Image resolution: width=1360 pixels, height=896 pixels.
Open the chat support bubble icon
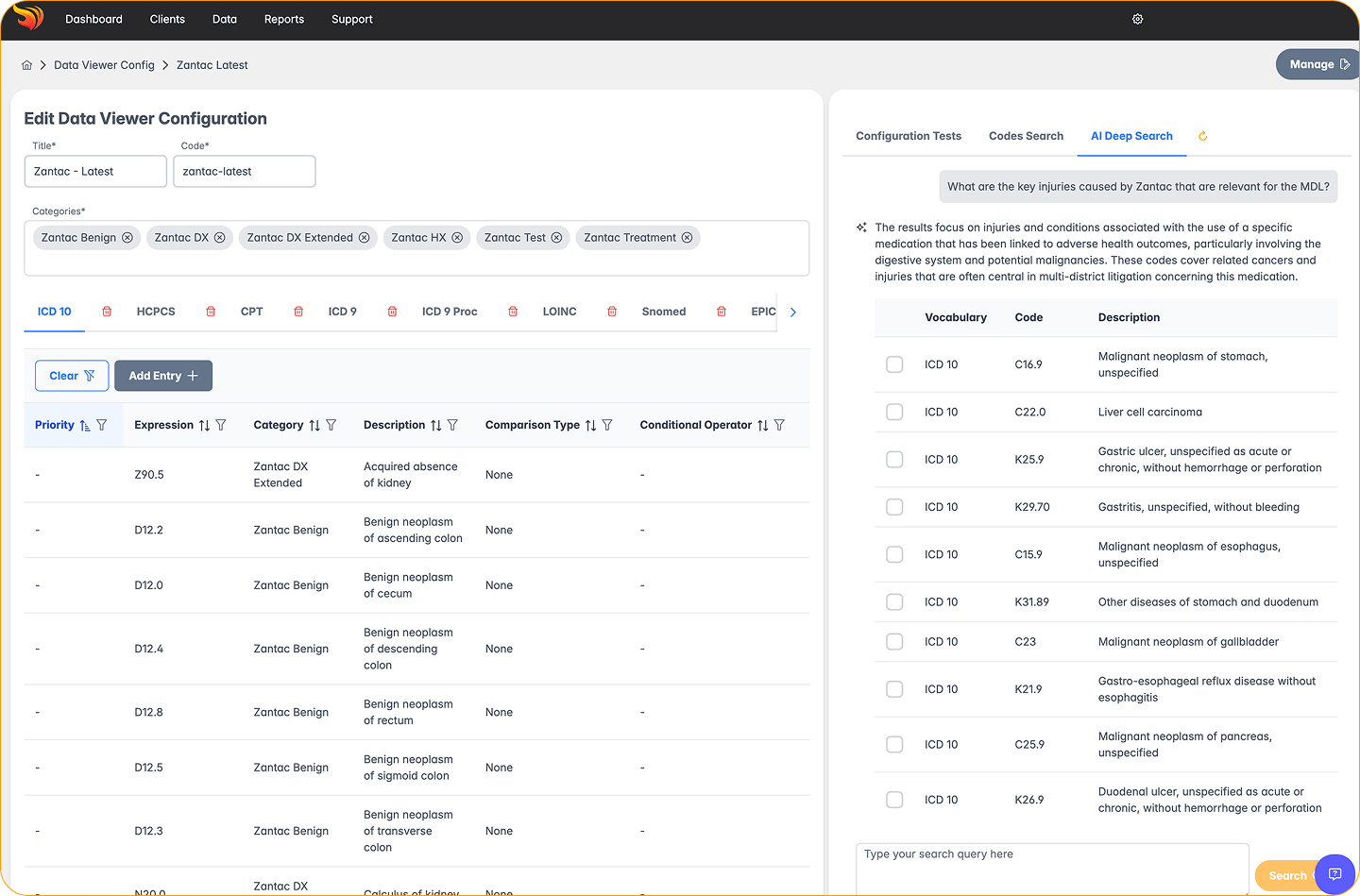pyautogui.click(x=1334, y=874)
